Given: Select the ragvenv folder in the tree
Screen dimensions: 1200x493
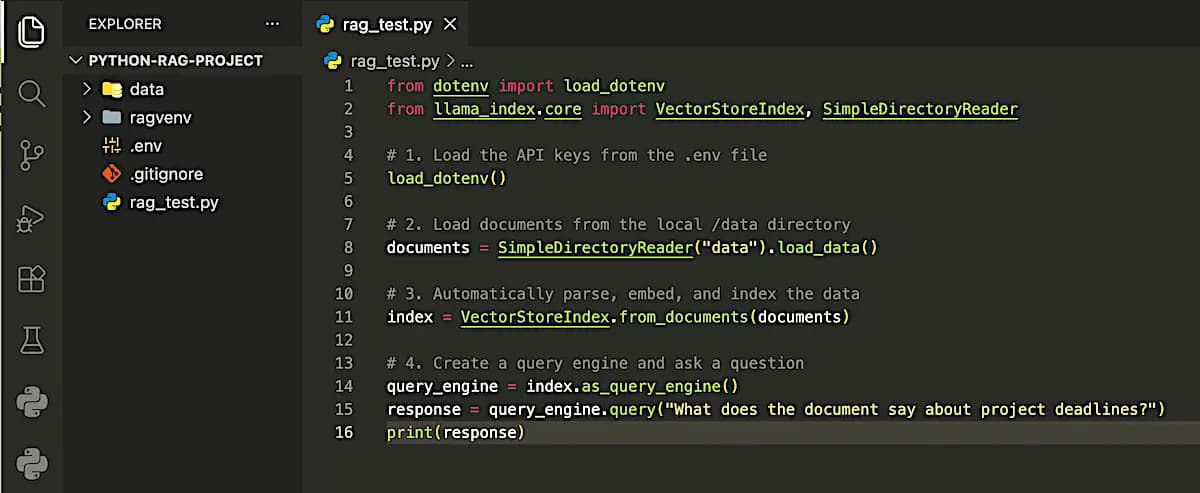Looking at the screenshot, I should 182,117.
